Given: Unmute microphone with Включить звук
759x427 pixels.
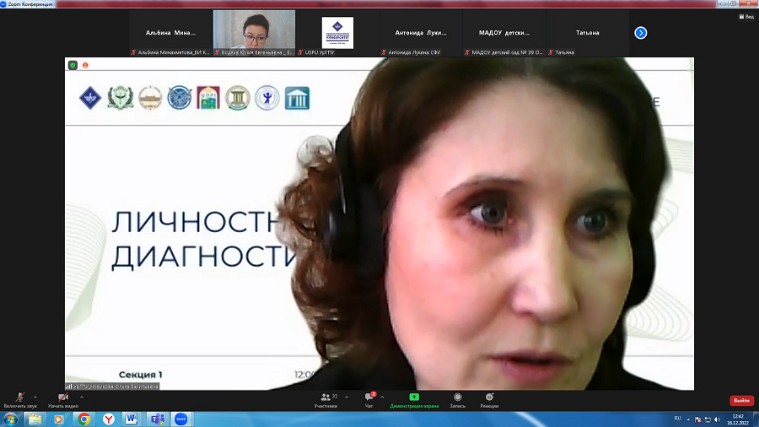Looking at the screenshot, I should click(x=19, y=399).
